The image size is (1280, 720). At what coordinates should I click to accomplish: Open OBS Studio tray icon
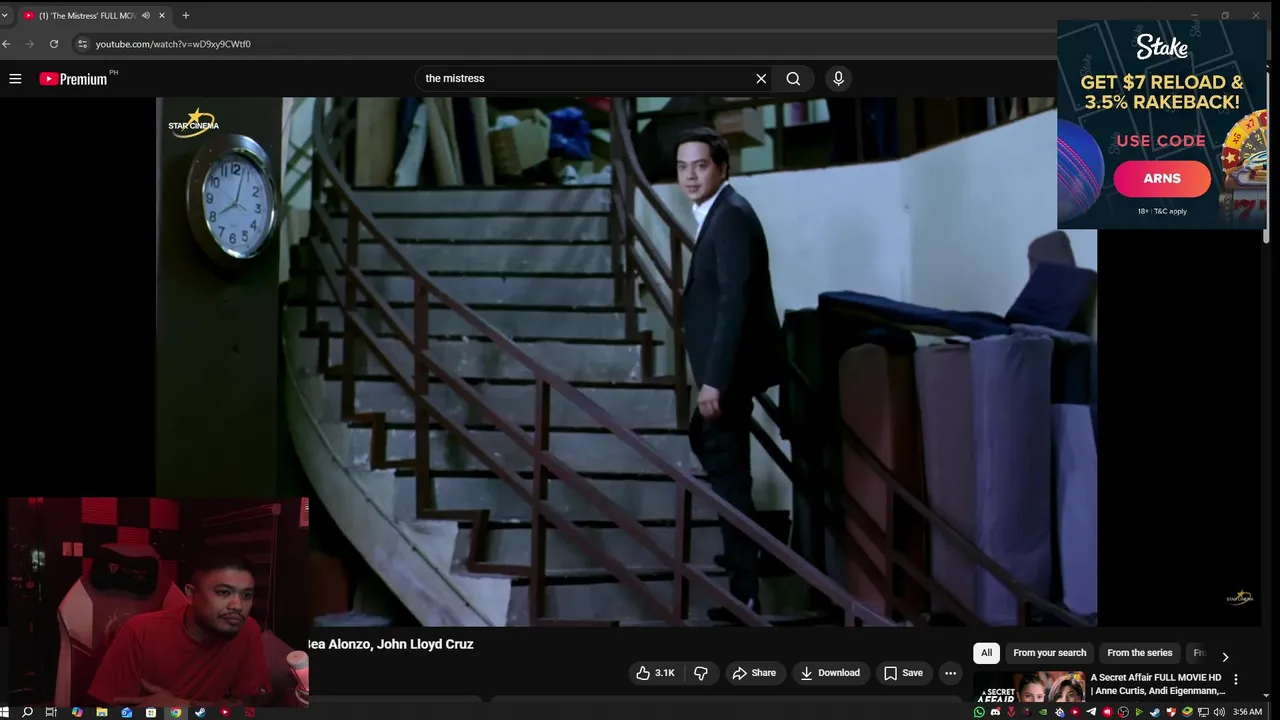click(x=1123, y=712)
